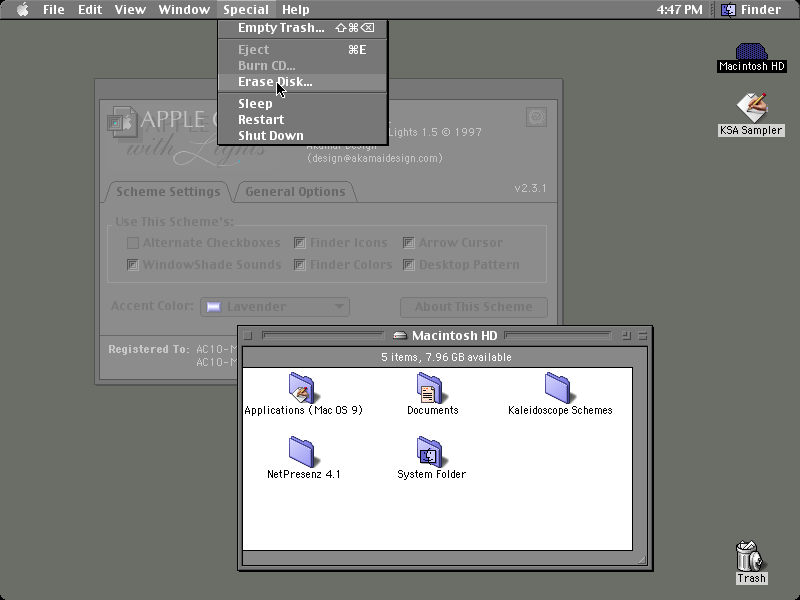Click the Macintosh HD title bar disk icon
This screenshot has width=800, height=600.
(x=400, y=336)
